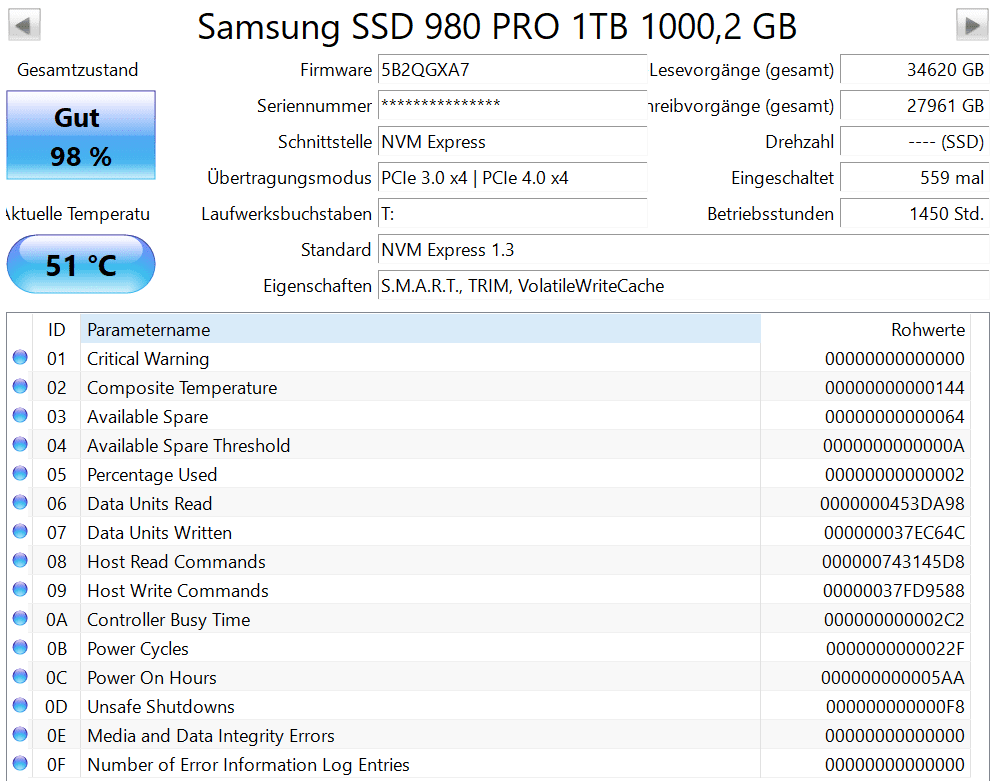Click the Parametername column header

(420, 330)
